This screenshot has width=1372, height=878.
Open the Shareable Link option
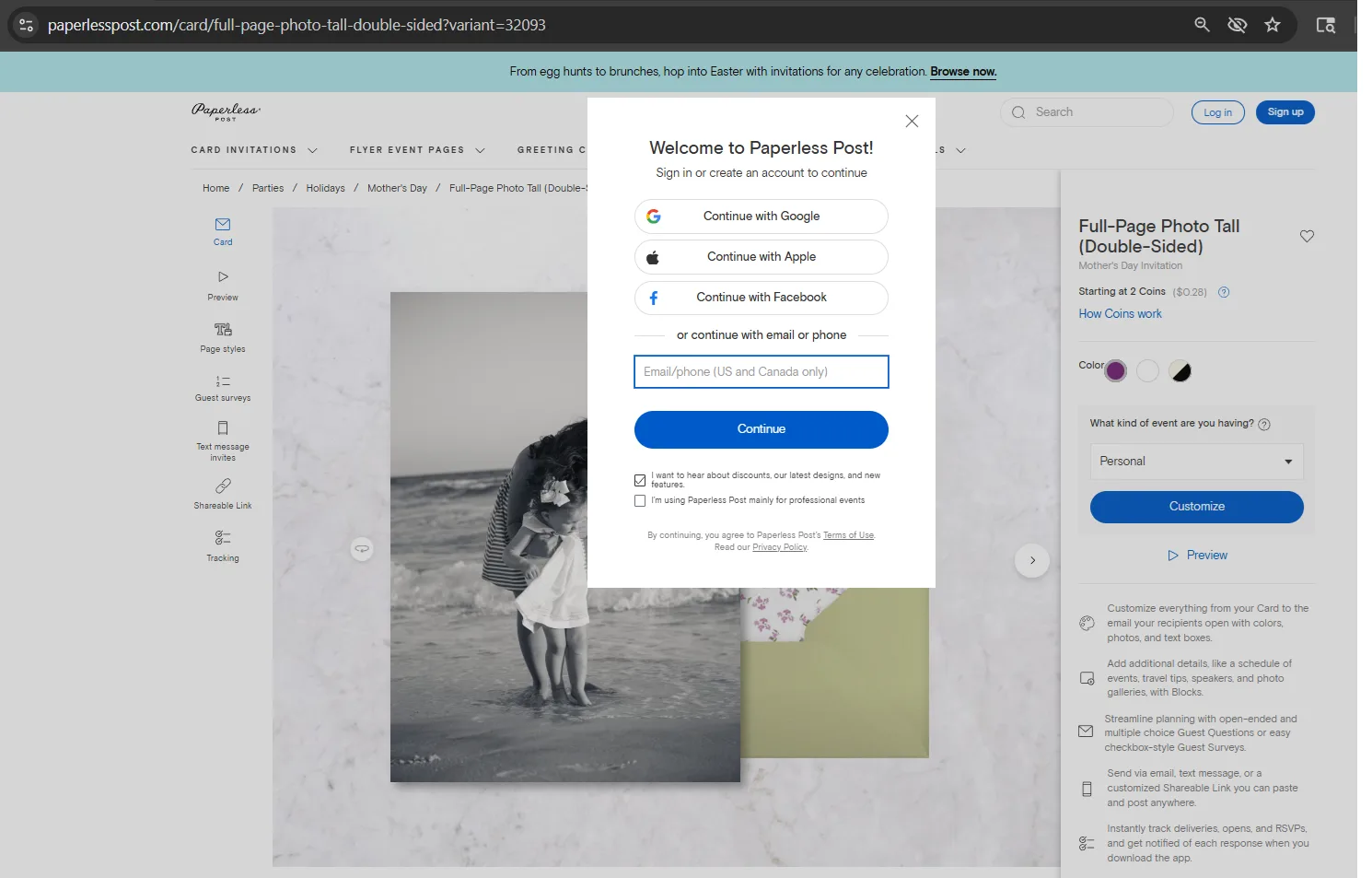click(223, 494)
